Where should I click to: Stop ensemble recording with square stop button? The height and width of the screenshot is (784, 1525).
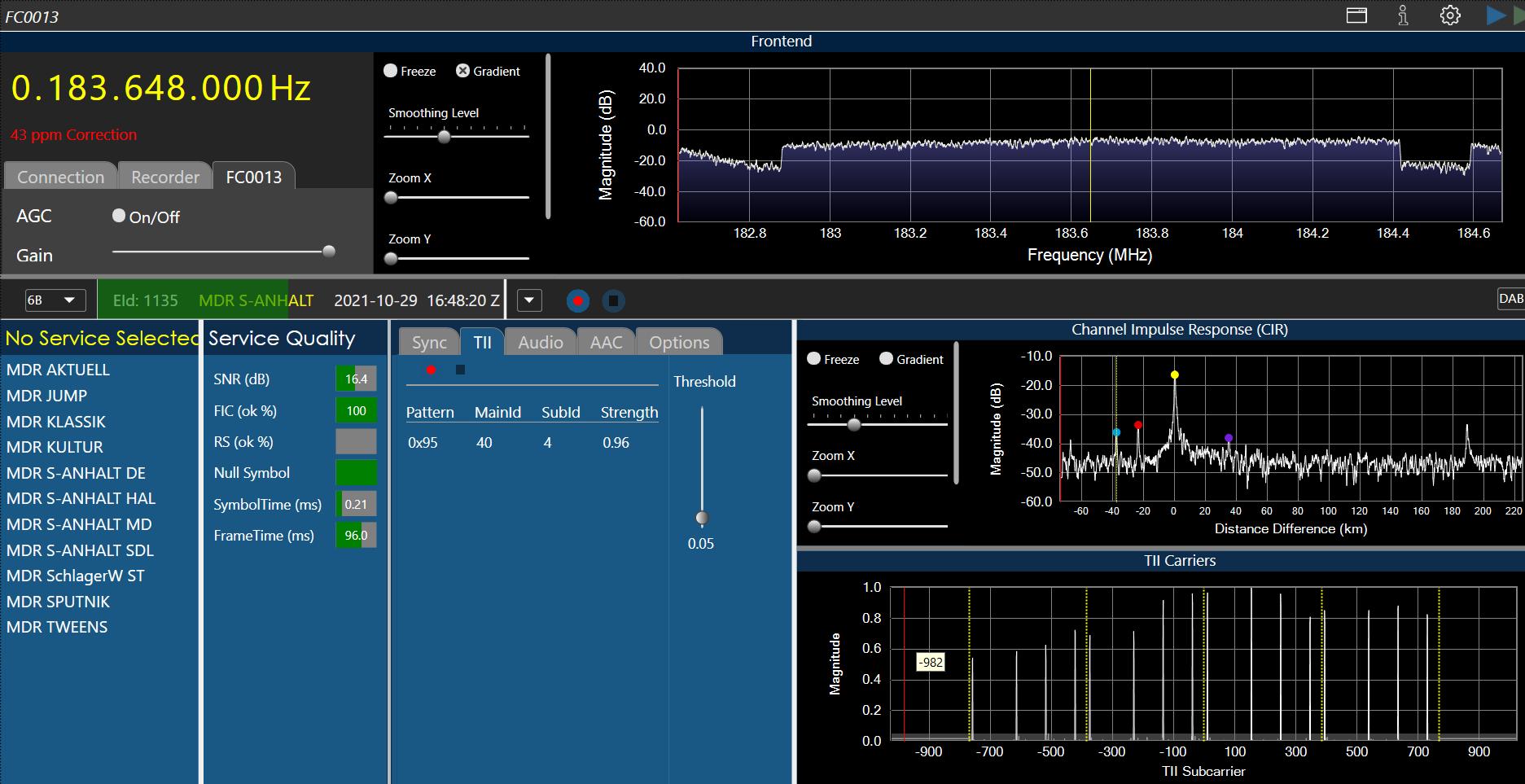[613, 300]
